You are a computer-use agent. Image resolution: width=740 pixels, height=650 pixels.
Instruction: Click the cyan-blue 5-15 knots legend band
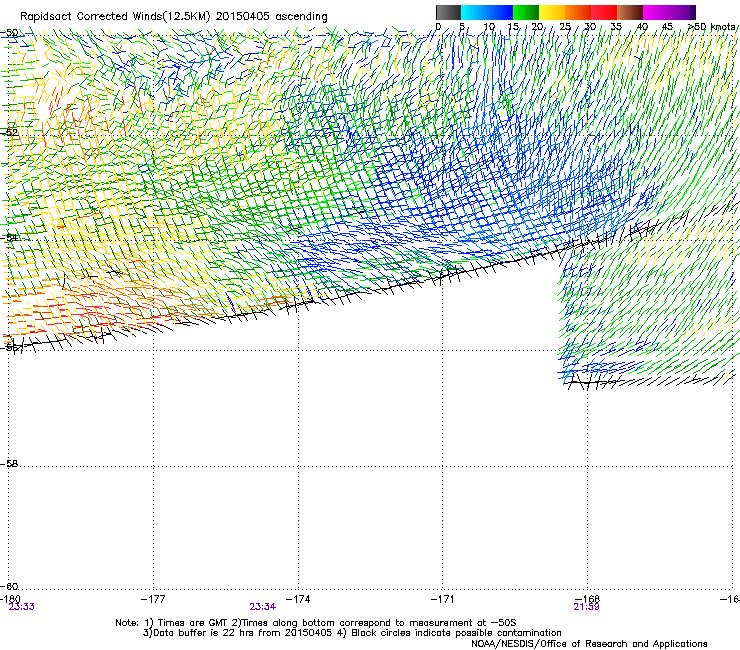(487, 12)
